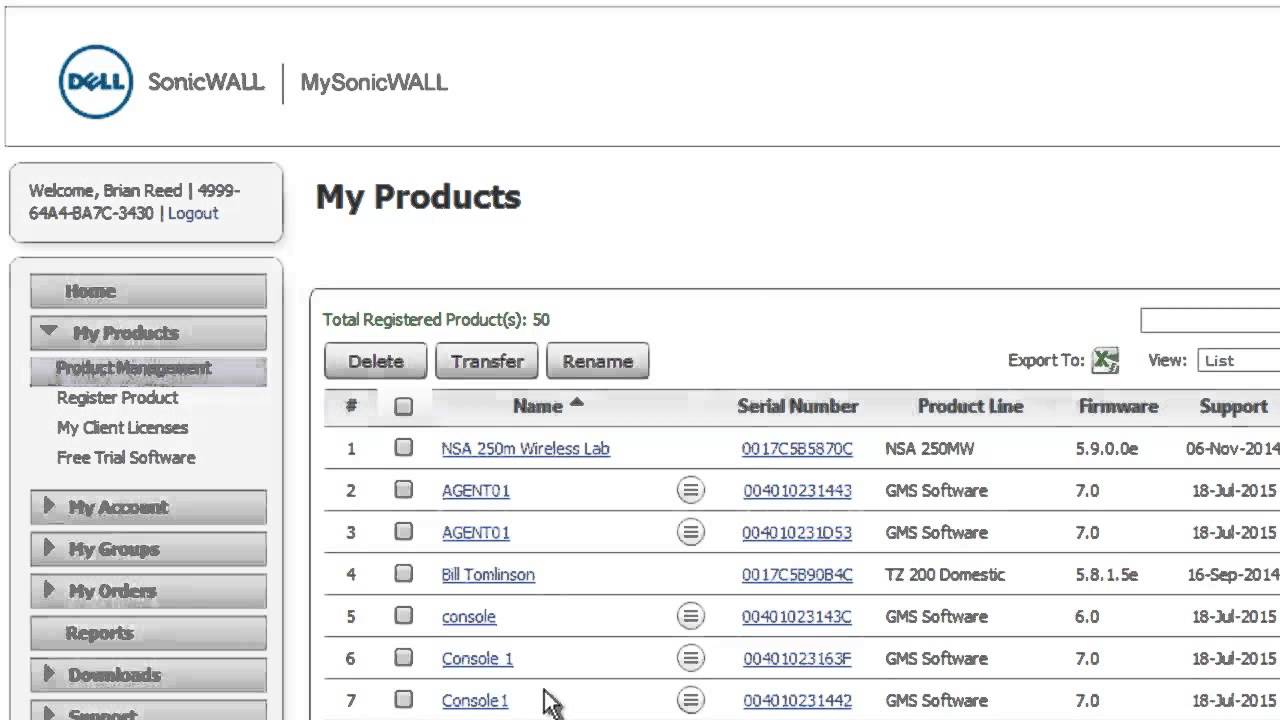Click the Total Registered Products text
The image size is (1280, 720).
coord(436,320)
